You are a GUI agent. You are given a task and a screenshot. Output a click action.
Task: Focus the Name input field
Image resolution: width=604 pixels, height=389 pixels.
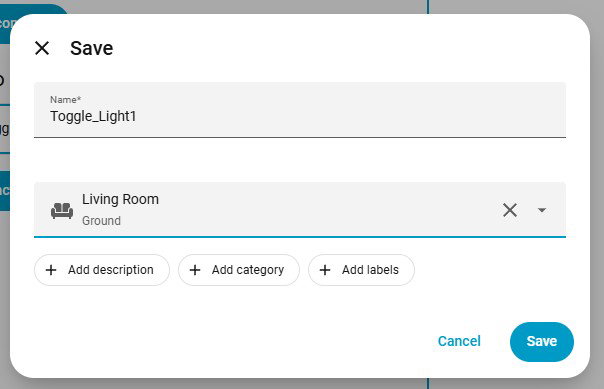300,110
